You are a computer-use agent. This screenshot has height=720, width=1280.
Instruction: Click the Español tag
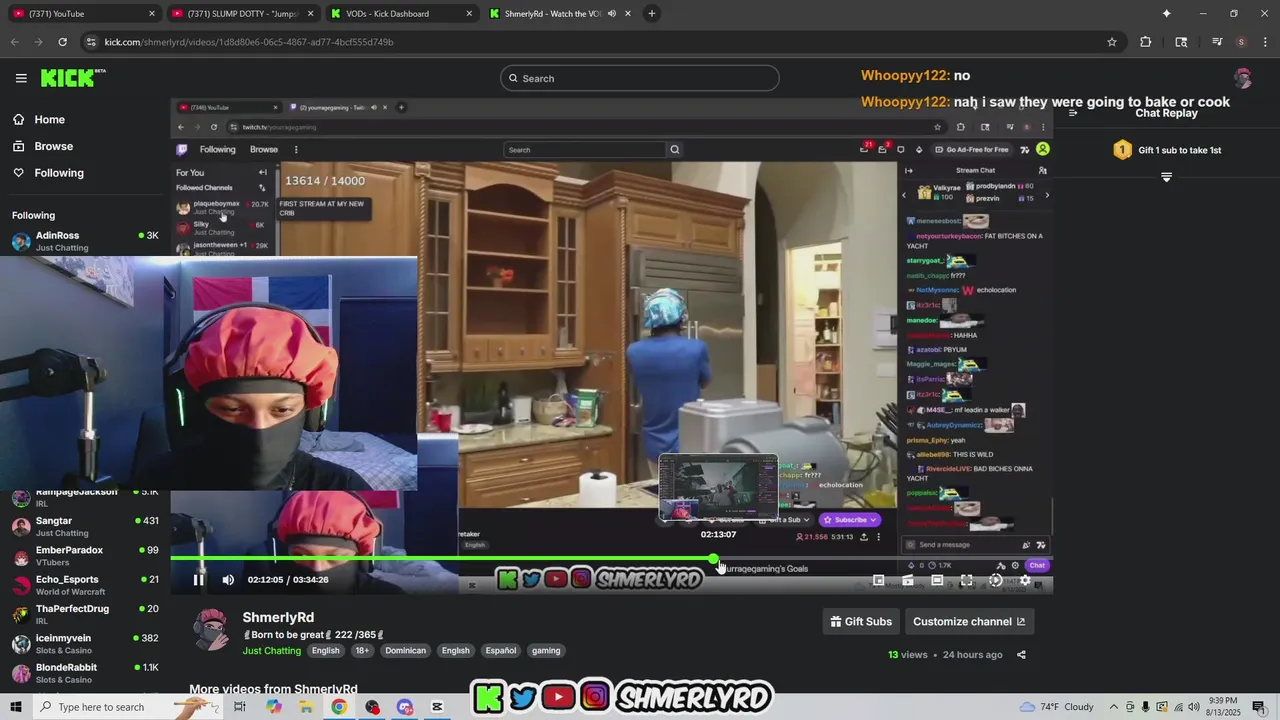tap(501, 650)
